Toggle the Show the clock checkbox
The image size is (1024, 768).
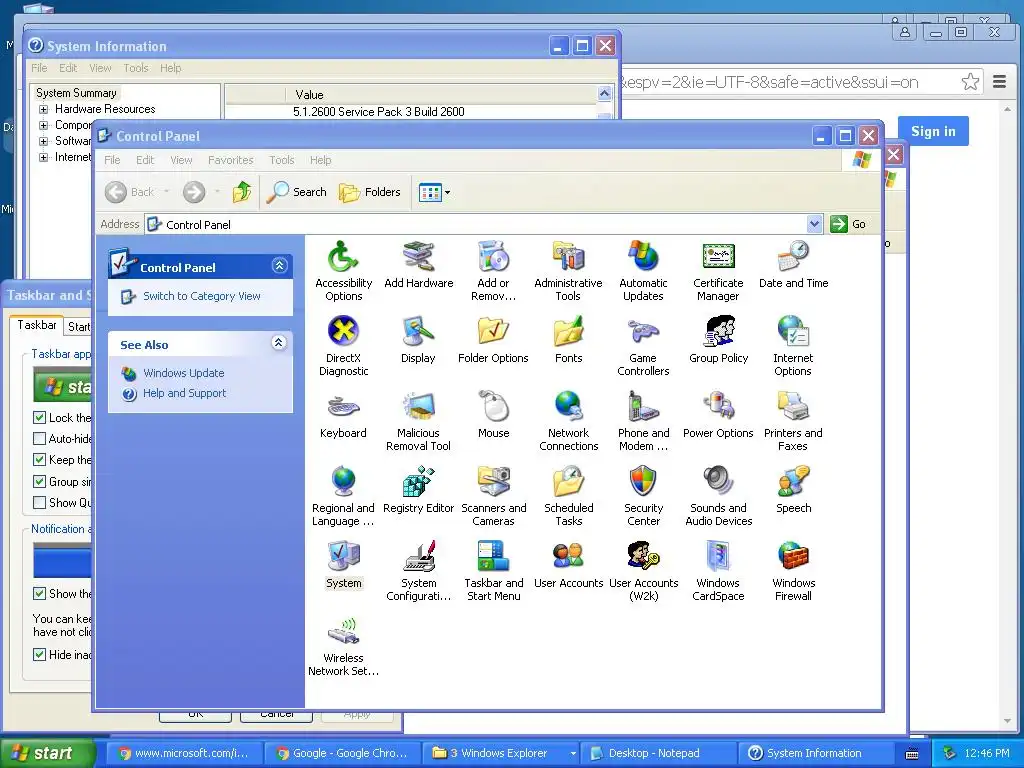(39, 593)
